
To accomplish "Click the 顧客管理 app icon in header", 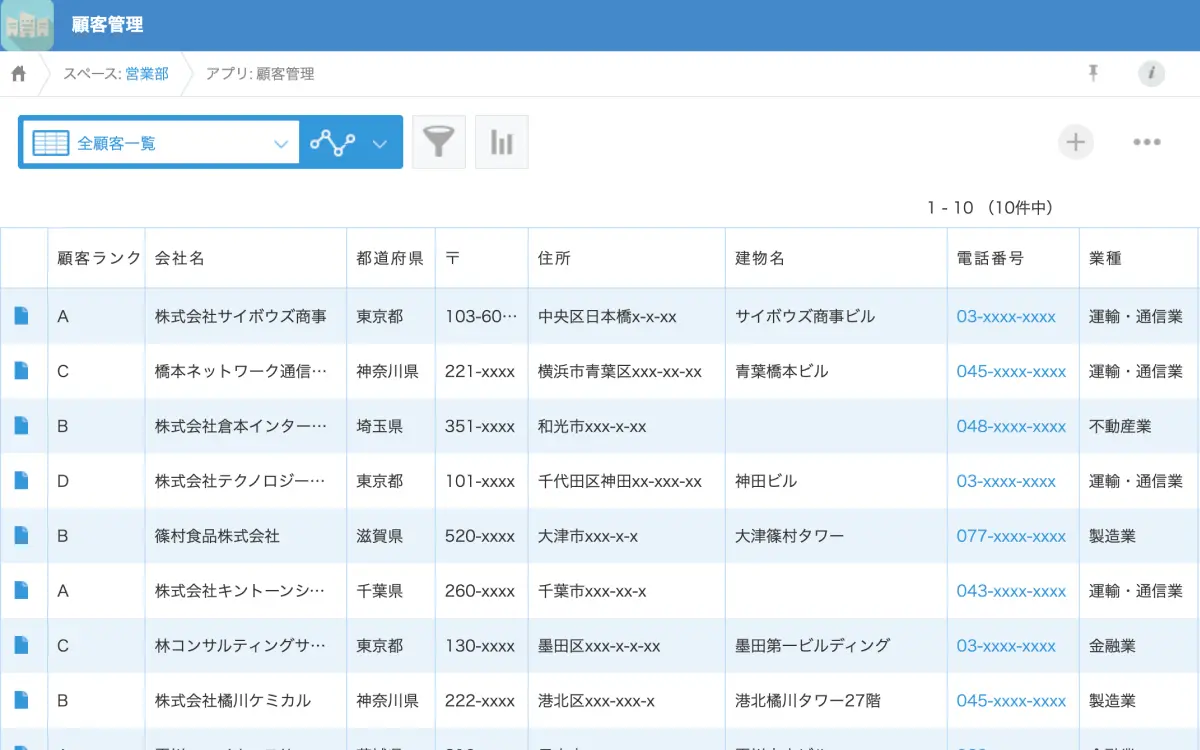I will pyautogui.click(x=27, y=25).
